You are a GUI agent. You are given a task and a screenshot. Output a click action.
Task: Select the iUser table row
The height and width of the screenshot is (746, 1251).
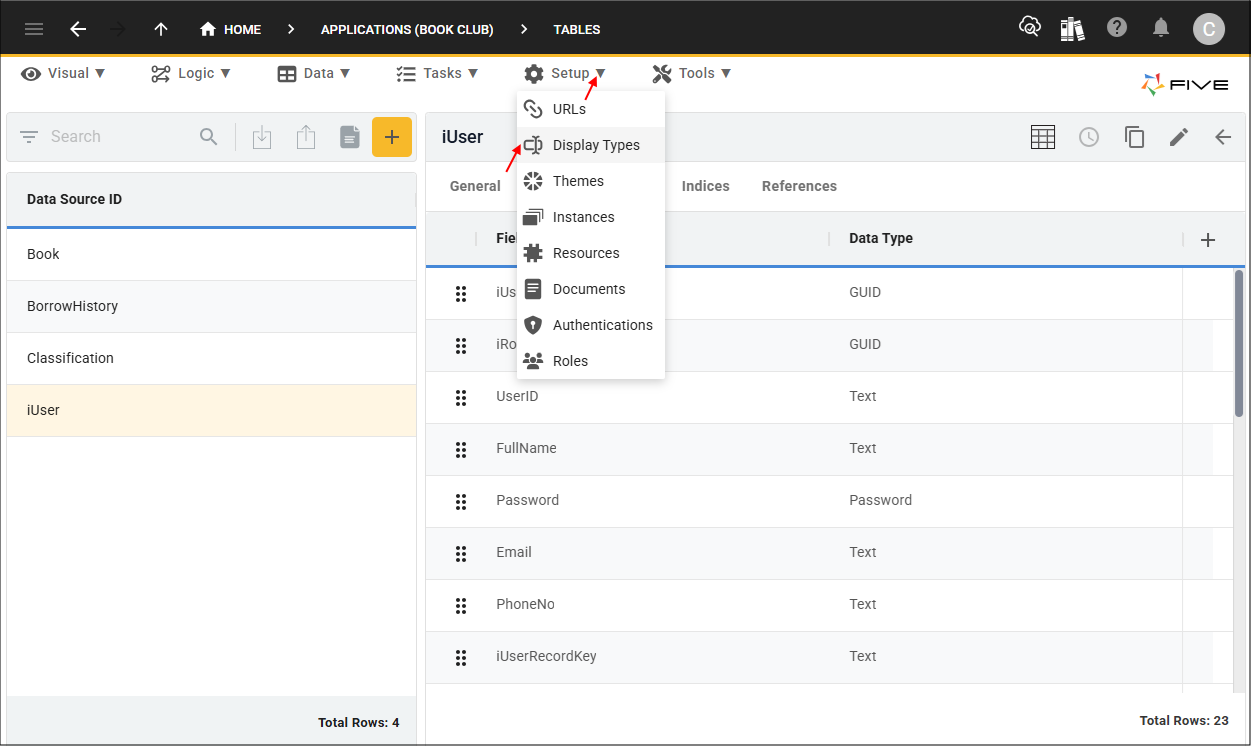[x=211, y=411]
